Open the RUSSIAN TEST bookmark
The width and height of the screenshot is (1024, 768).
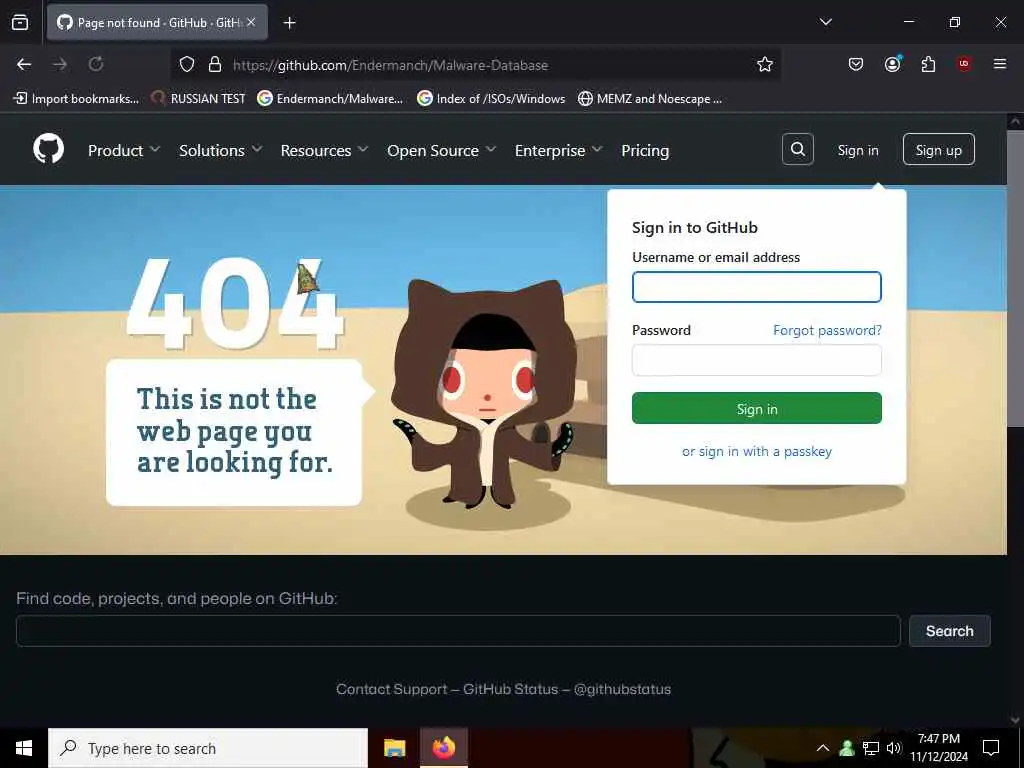(198, 99)
